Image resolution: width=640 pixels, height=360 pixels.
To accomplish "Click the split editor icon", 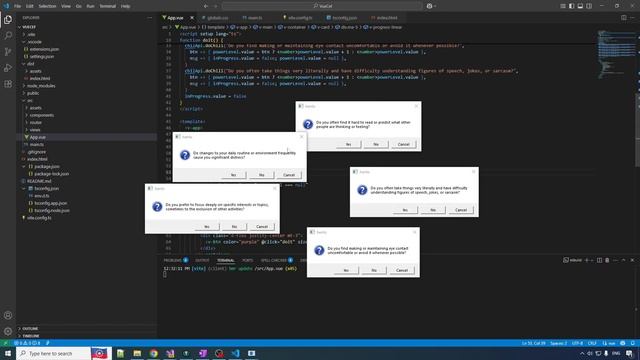I will pyautogui.click(x=624, y=18).
